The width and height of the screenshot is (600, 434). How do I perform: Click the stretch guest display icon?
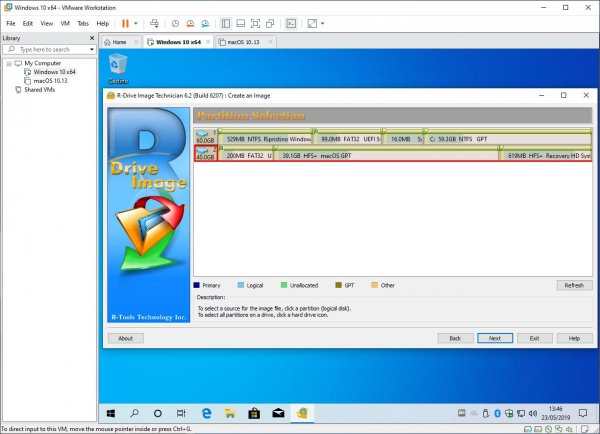coord(312,24)
